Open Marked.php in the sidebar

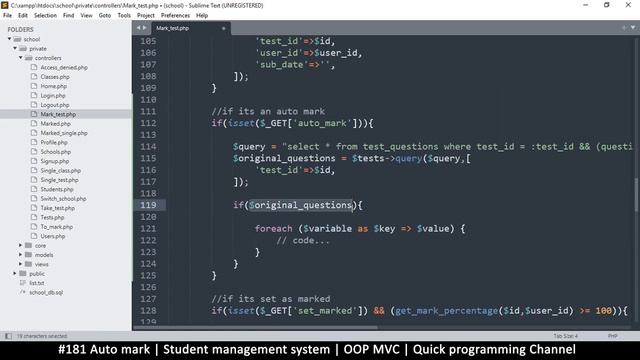tap(56, 124)
